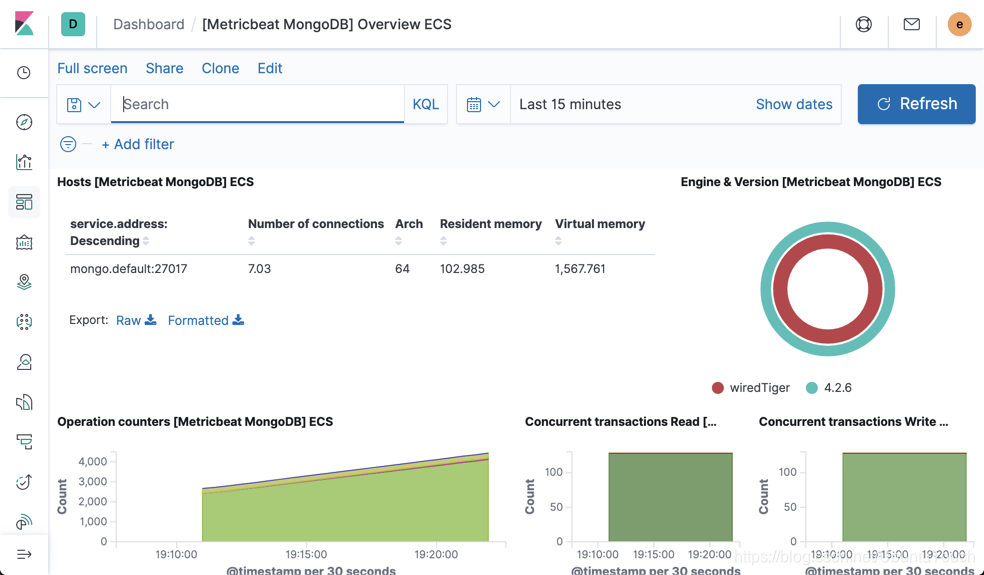Open SIEM icon in sidebar
The width and height of the screenshot is (984, 575).
coord(24,522)
